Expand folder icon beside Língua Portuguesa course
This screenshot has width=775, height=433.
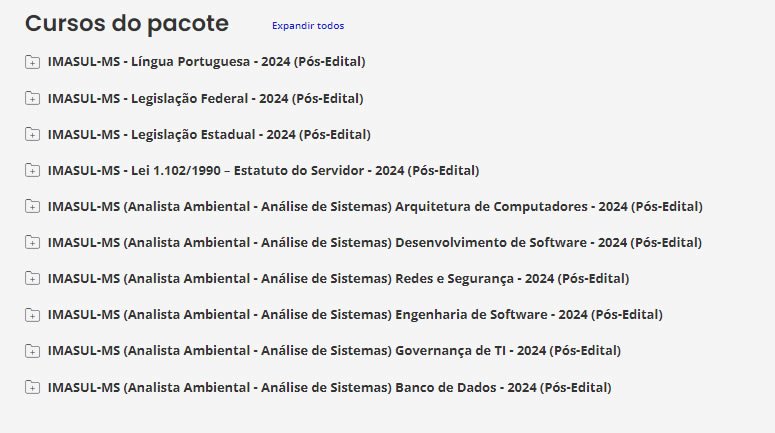point(33,62)
